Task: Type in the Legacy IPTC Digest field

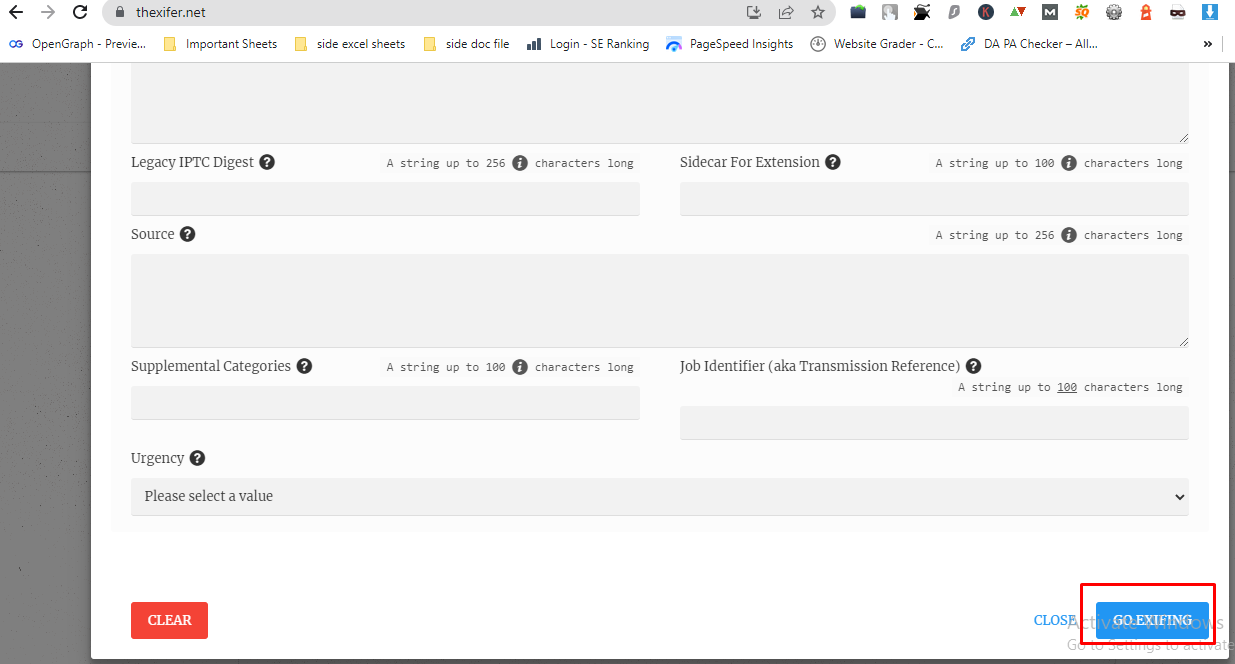Action: click(385, 199)
